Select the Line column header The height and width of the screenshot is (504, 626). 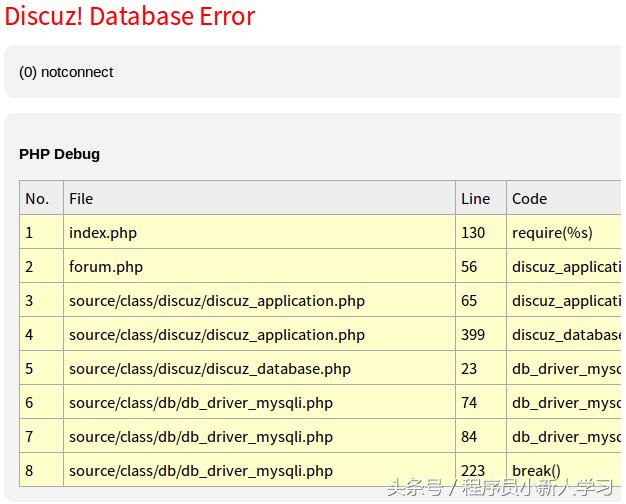click(475, 198)
